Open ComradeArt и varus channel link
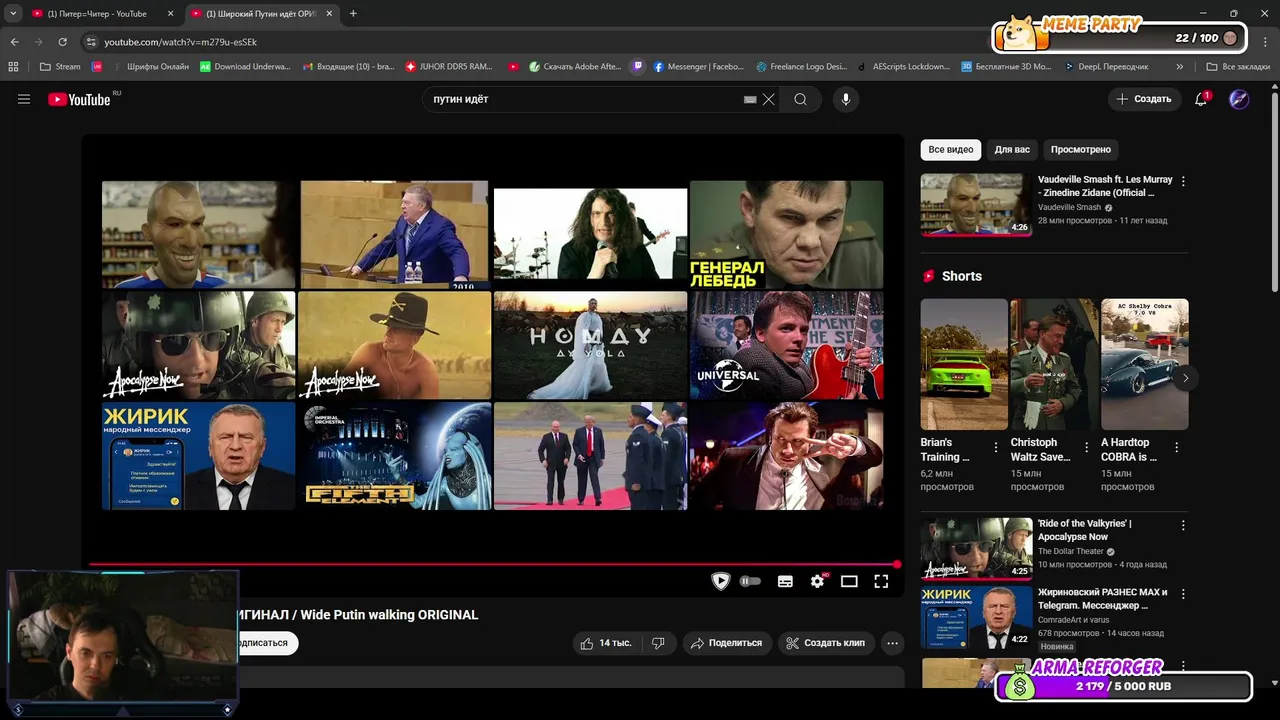The height and width of the screenshot is (720, 1280). 1074,620
